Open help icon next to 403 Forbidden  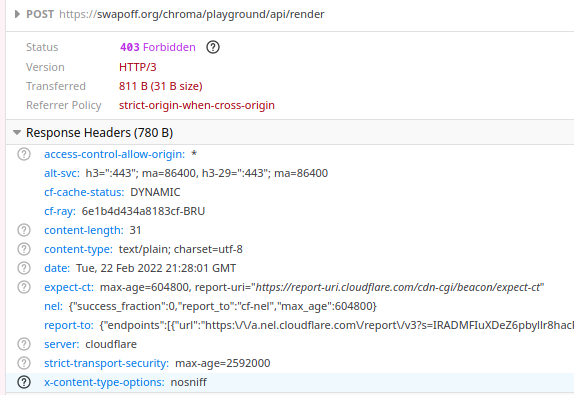point(213,47)
